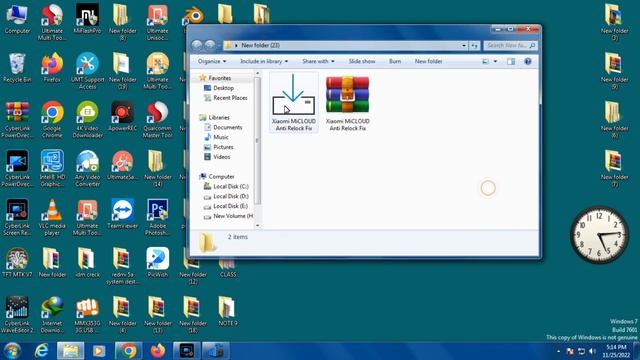
Task: Select Libraries in navigation pane
Action: click(219, 117)
